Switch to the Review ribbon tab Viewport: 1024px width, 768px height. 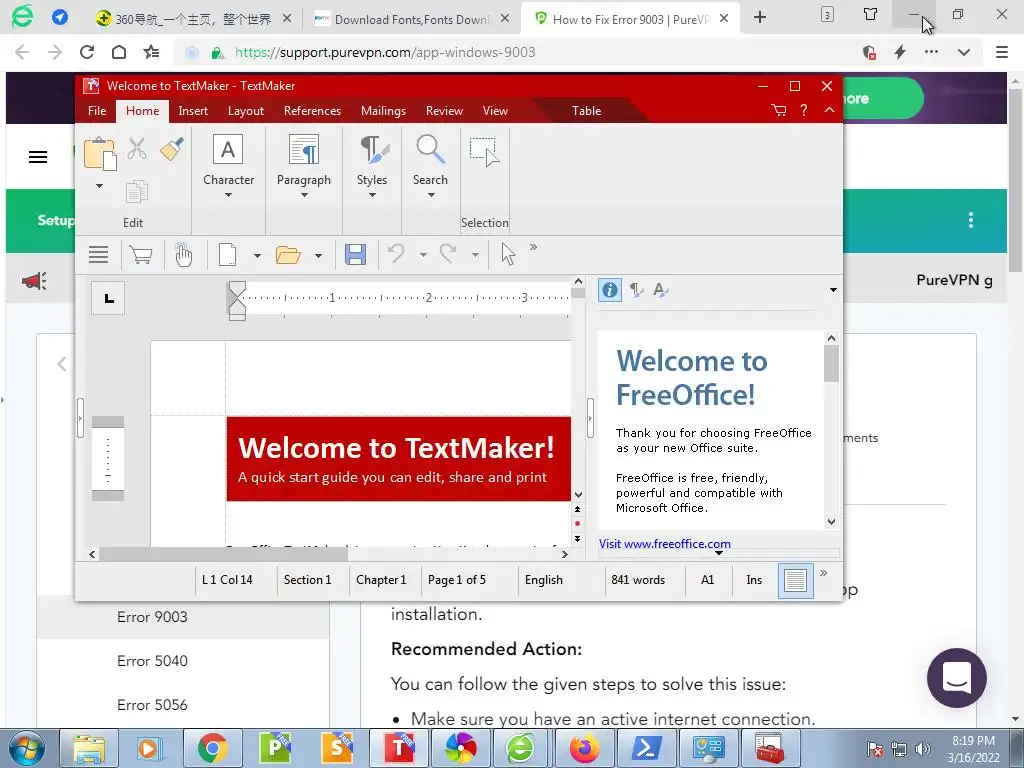point(444,111)
